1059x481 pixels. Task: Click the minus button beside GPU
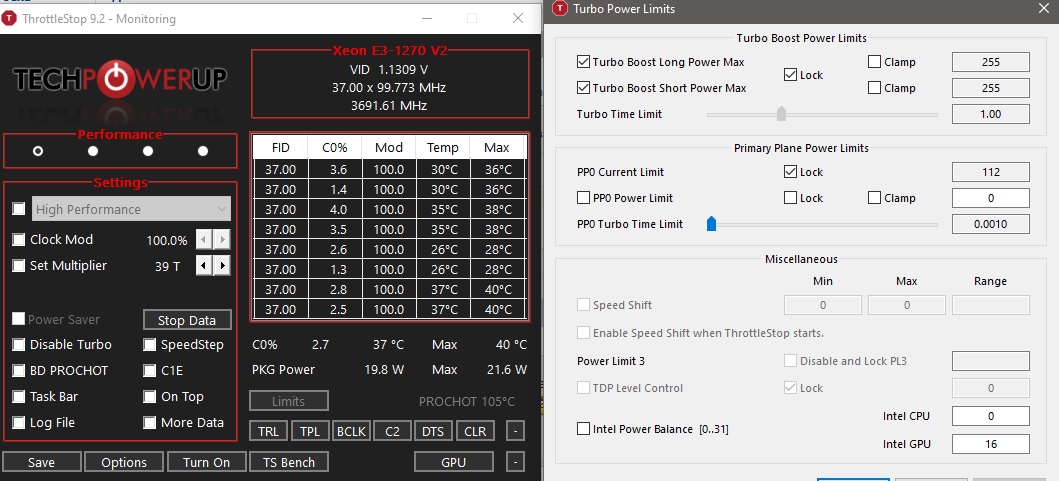point(515,462)
